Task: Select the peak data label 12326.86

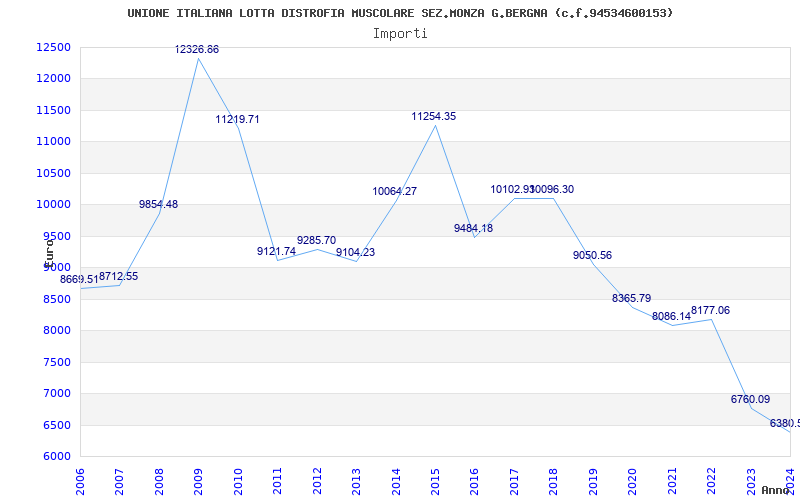Action: [x=197, y=49]
